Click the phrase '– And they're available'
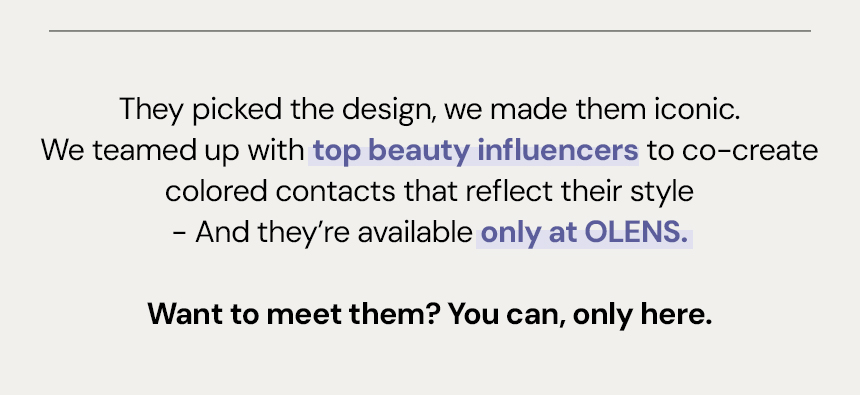860x395 pixels. point(322,233)
